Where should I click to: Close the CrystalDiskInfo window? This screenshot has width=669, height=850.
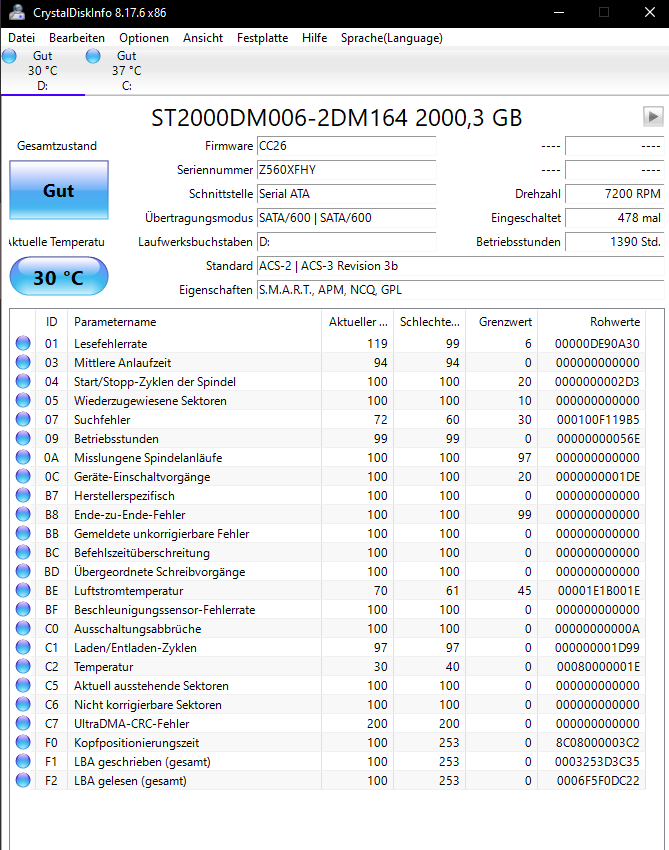649,12
